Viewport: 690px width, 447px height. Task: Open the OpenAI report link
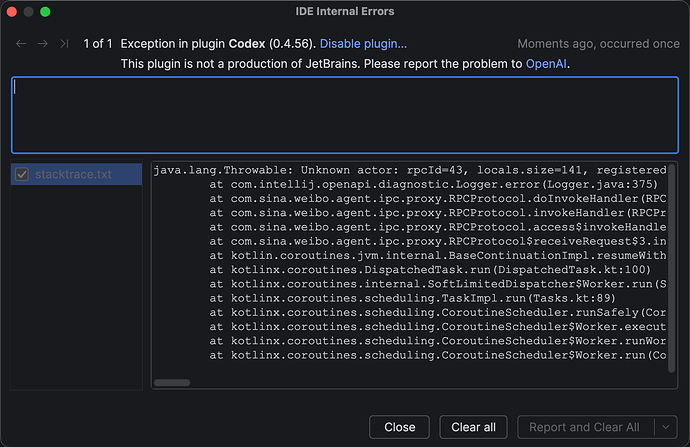pyautogui.click(x=546, y=64)
